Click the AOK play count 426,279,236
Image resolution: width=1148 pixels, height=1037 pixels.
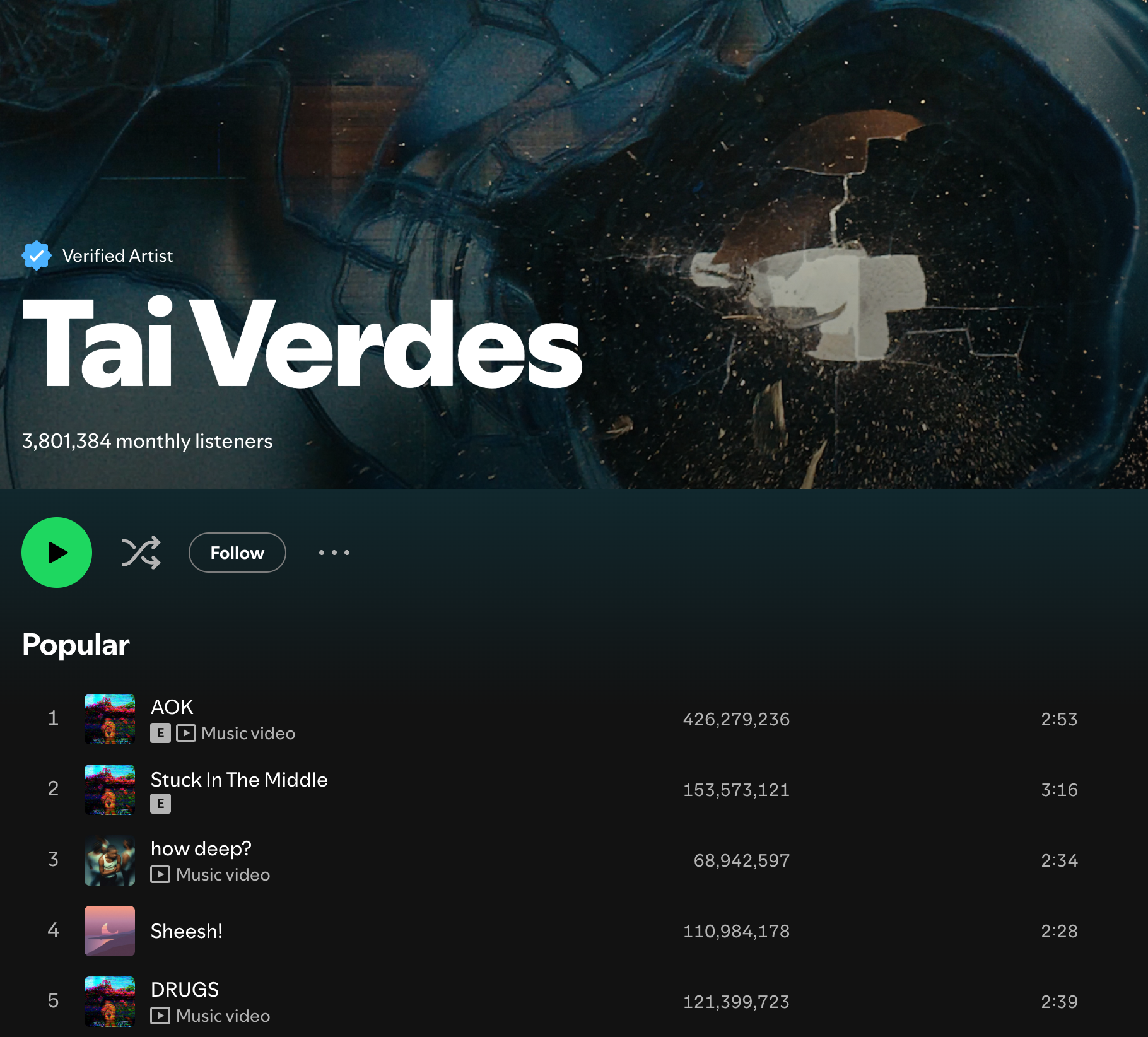tap(736, 719)
